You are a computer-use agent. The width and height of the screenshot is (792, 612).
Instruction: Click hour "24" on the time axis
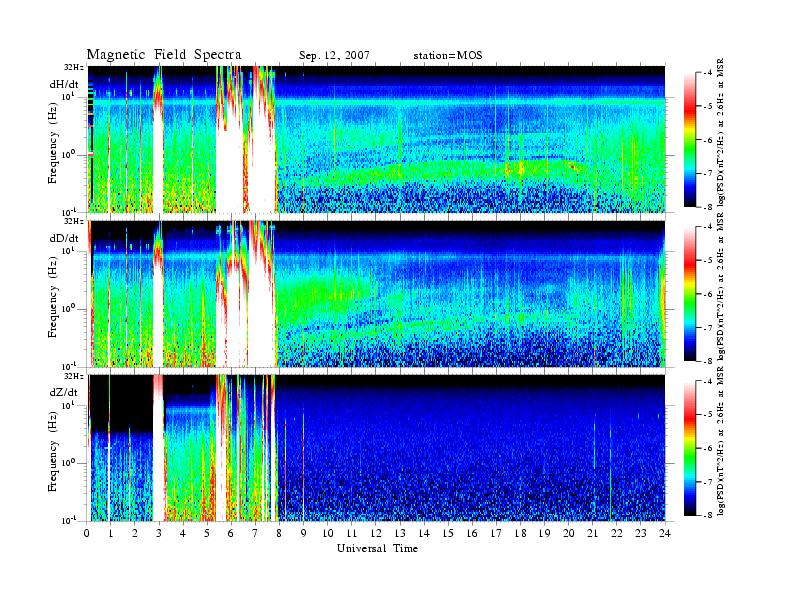coord(665,533)
